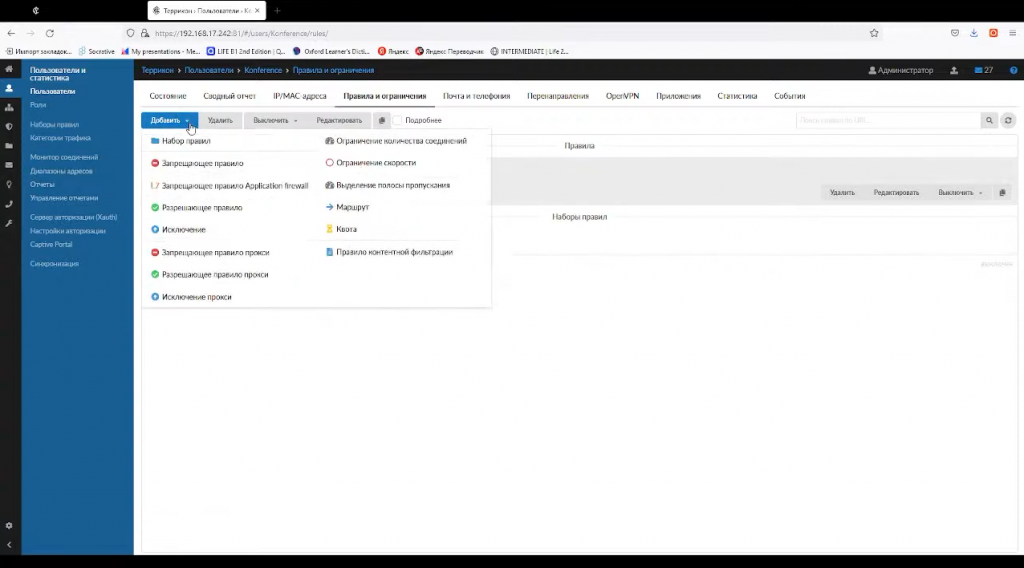Open the mail sidebar icon
Screen dimensions: 1024x568
tap(9, 165)
